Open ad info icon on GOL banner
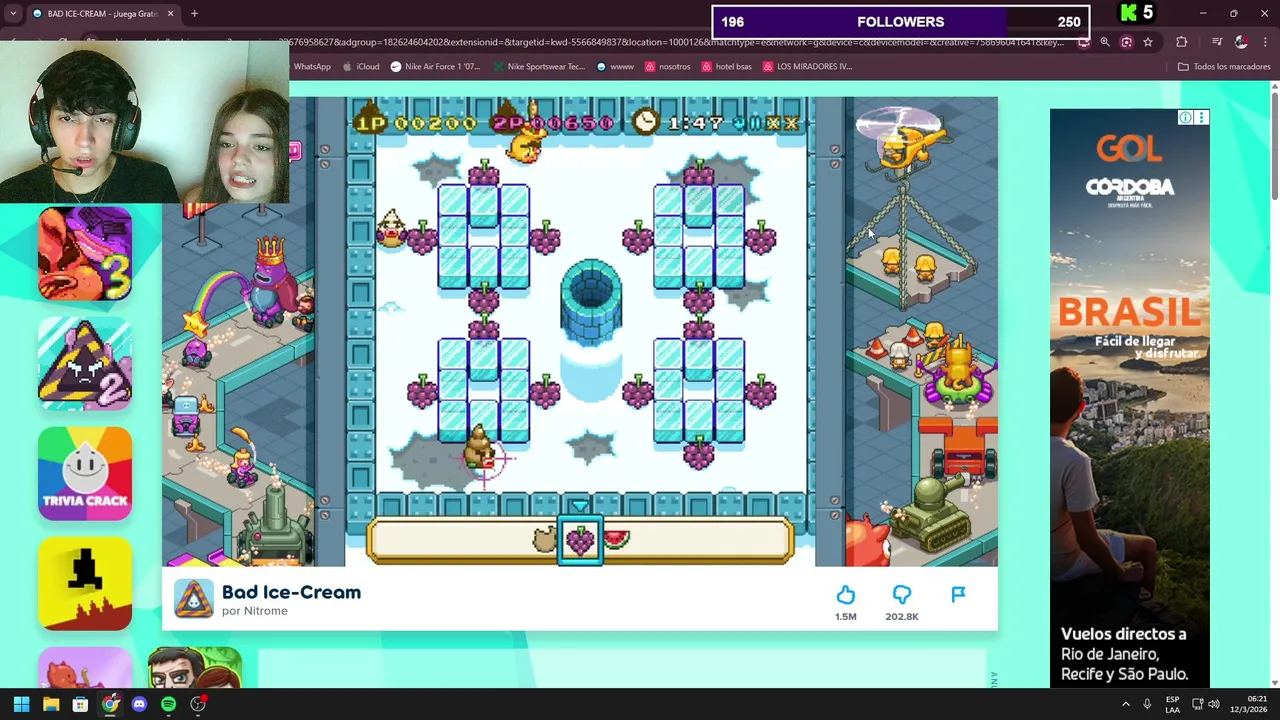1280x720 pixels. (x=1185, y=118)
